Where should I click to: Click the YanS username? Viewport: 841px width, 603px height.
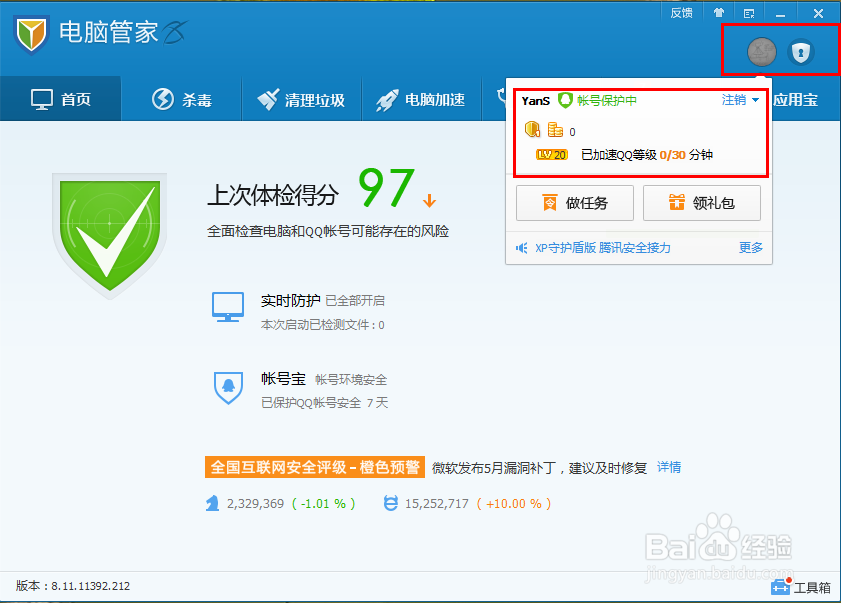536,101
